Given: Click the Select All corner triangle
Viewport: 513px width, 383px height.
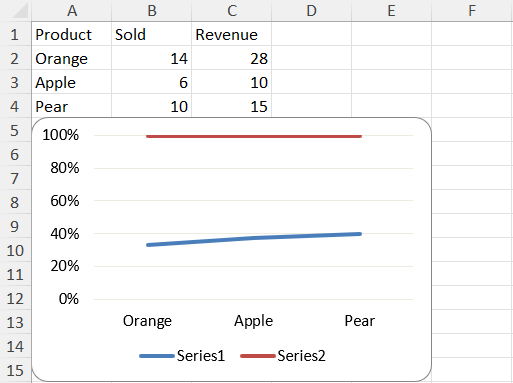Looking at the screenshot, I should (20, 11).
